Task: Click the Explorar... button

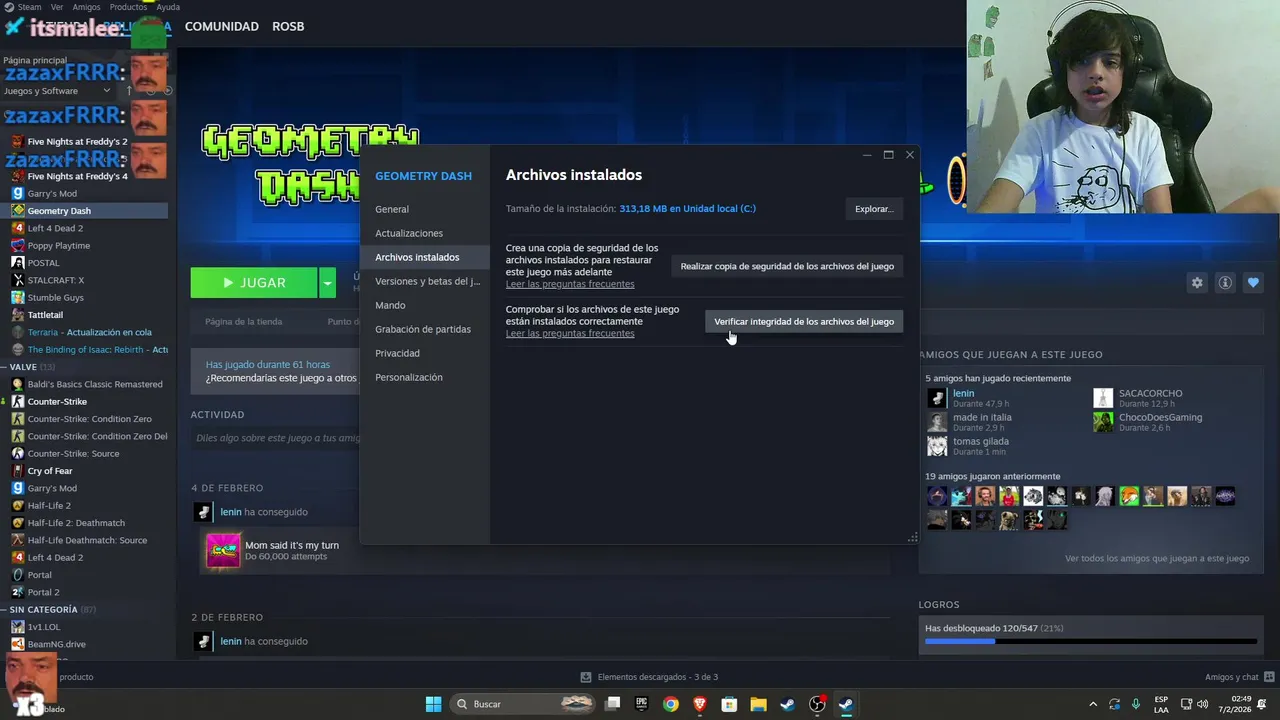Action: (x=873, y=209)
